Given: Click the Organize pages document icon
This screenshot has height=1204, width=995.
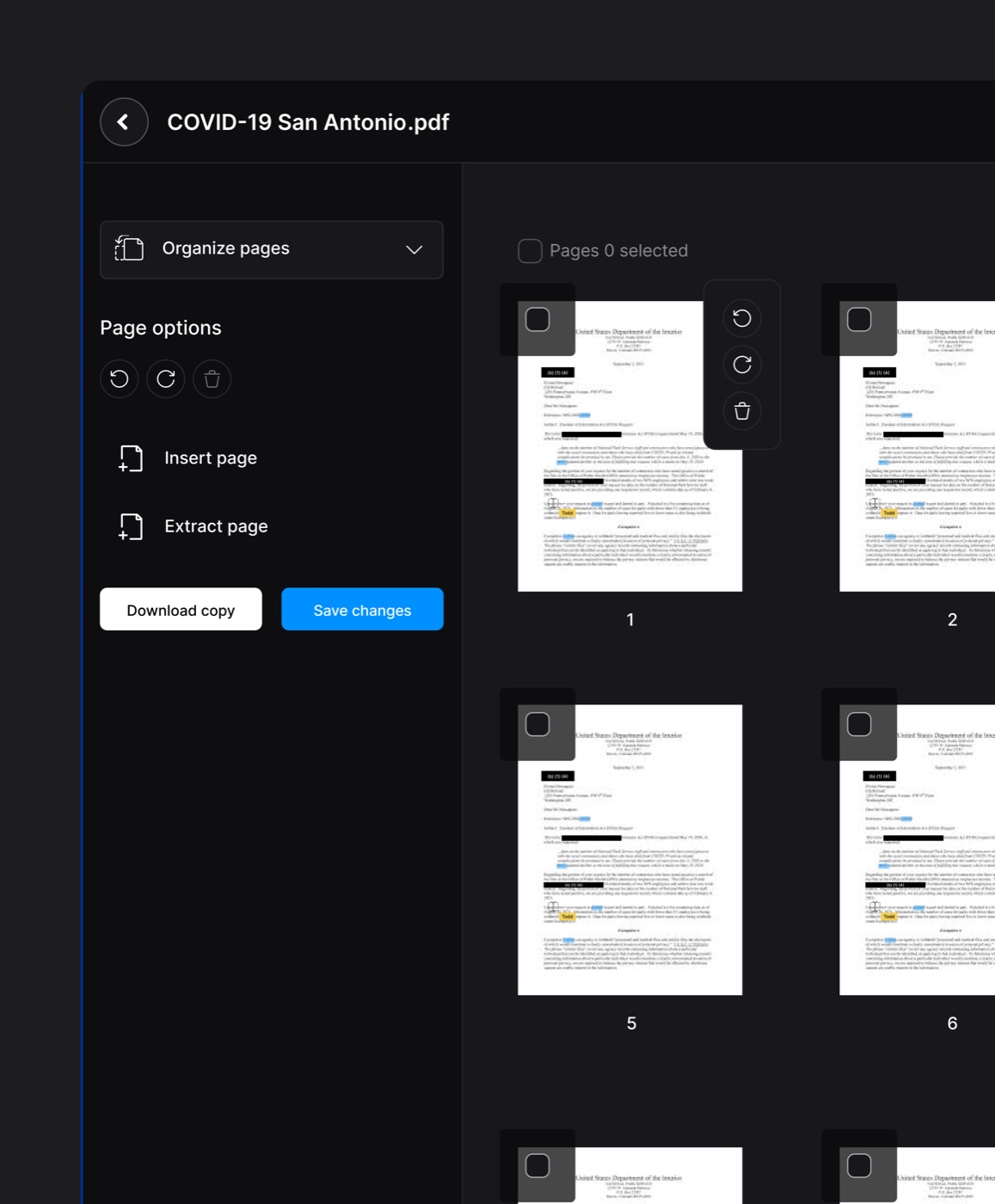Looking at the screenshot, I should coord(129,249).
